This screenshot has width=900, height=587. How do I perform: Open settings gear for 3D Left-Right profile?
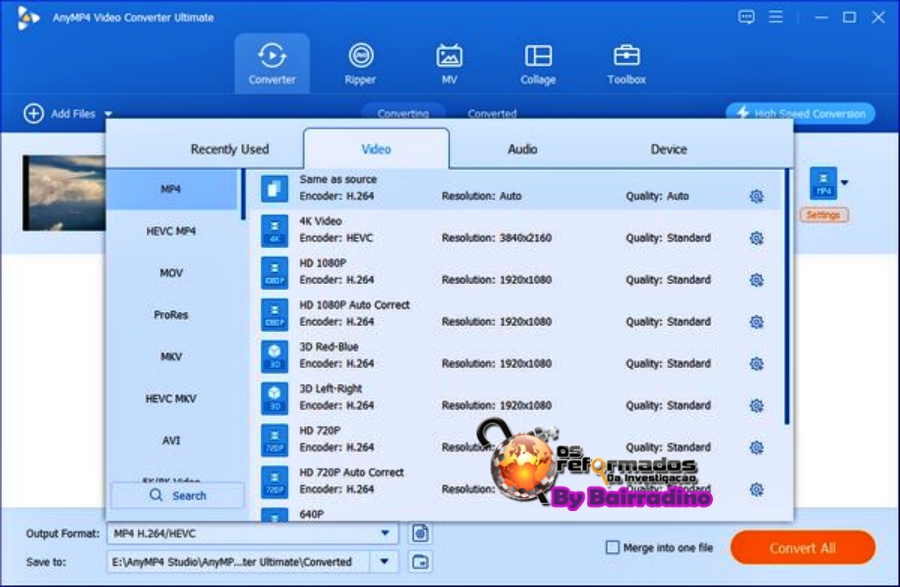[757, 406]
